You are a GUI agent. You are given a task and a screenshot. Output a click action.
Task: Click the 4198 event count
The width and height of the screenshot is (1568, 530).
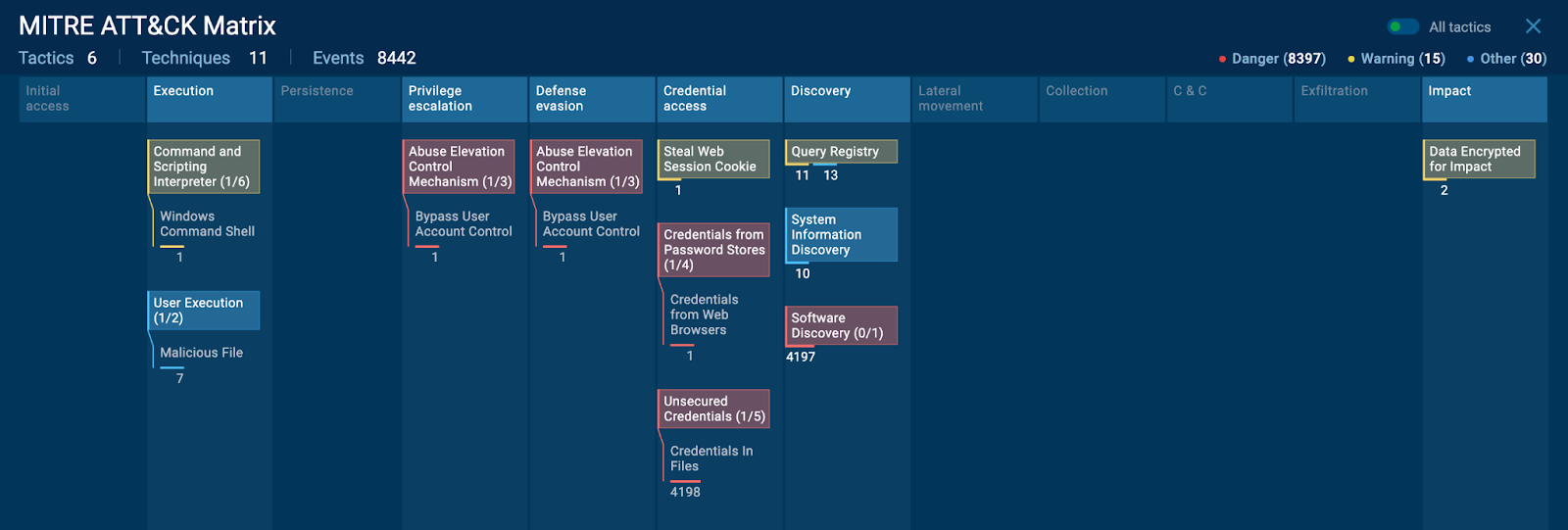click(685, 492)
